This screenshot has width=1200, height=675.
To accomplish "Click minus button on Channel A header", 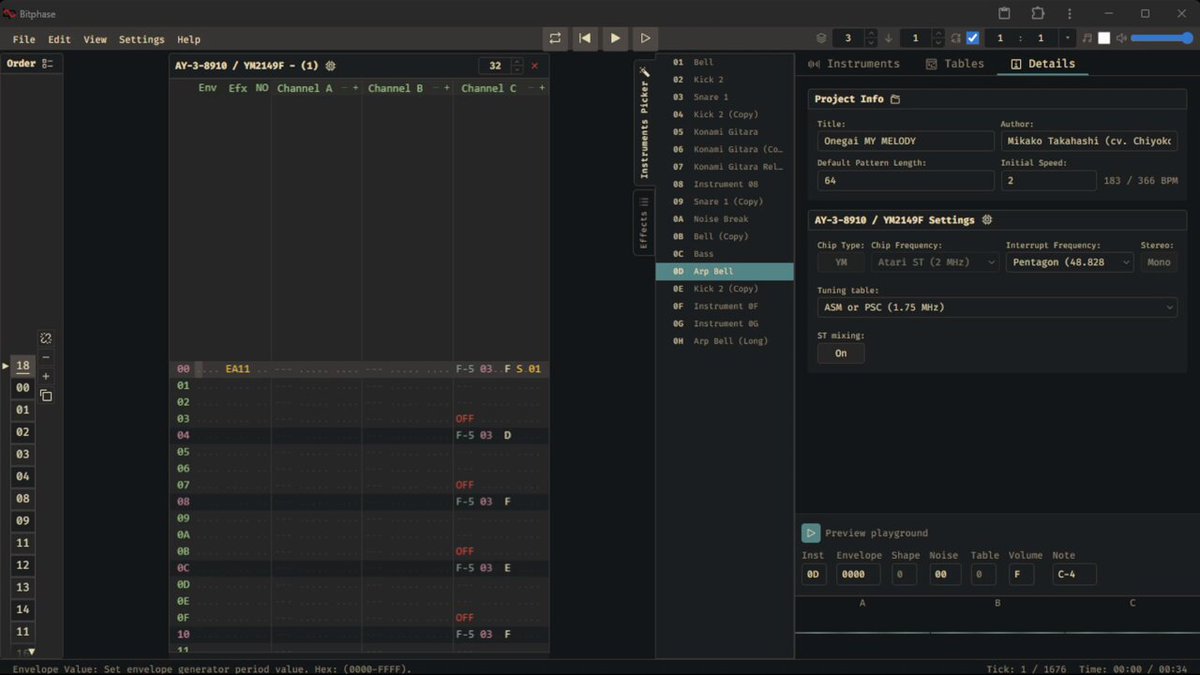I will coord(345,88).
